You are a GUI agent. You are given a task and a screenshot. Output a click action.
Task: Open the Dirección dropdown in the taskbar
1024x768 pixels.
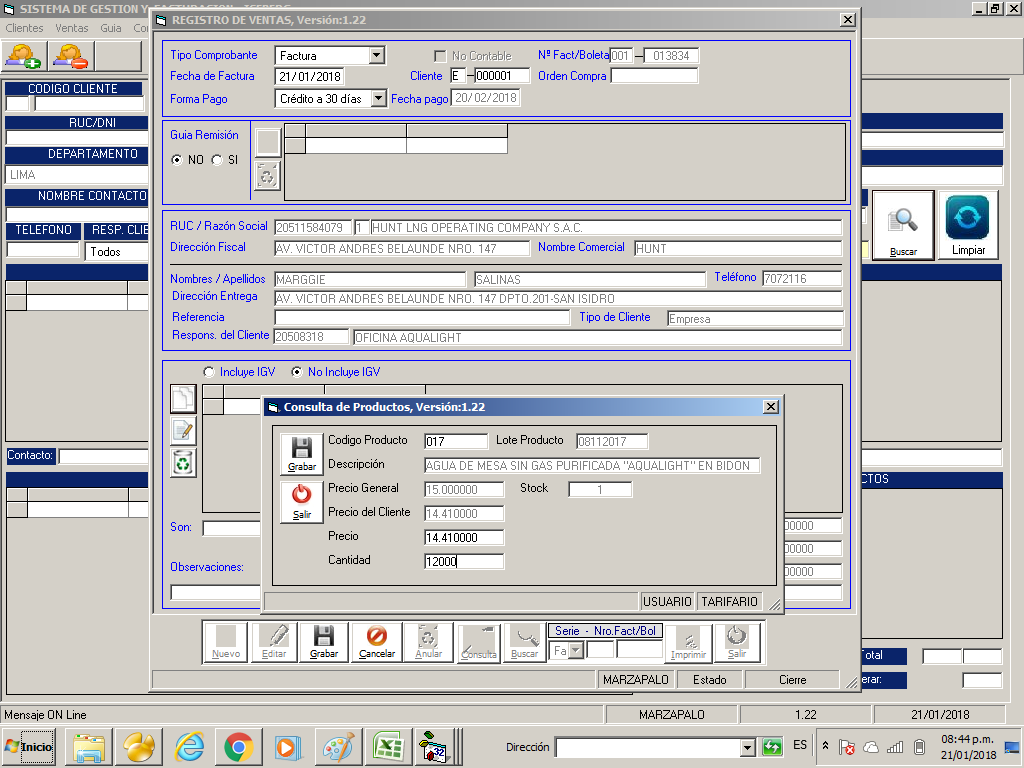click(746, 747)
